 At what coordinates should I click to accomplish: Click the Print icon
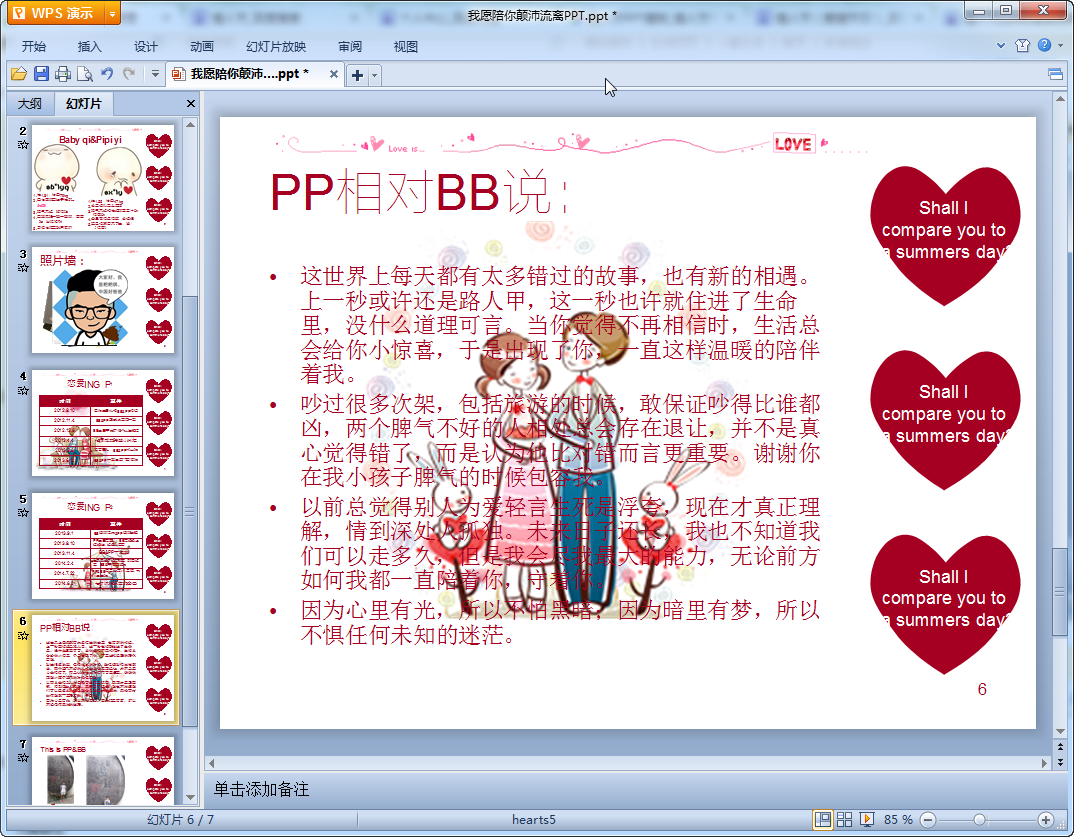pos(63,73)
